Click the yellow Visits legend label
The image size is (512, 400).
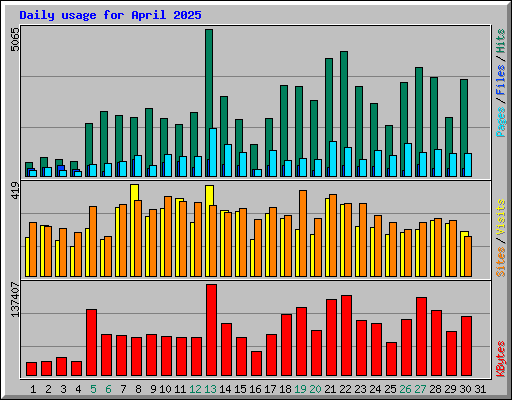(501, 218)
